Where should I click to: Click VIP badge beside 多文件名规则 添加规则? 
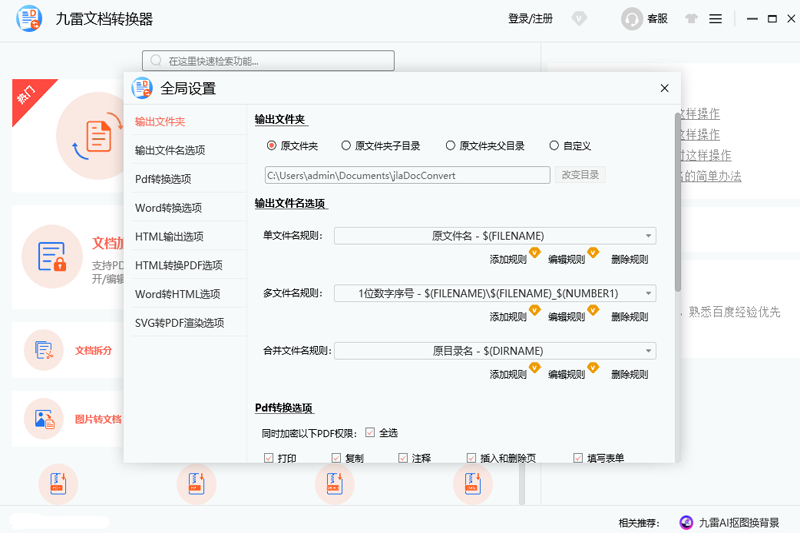click(534, 310)
